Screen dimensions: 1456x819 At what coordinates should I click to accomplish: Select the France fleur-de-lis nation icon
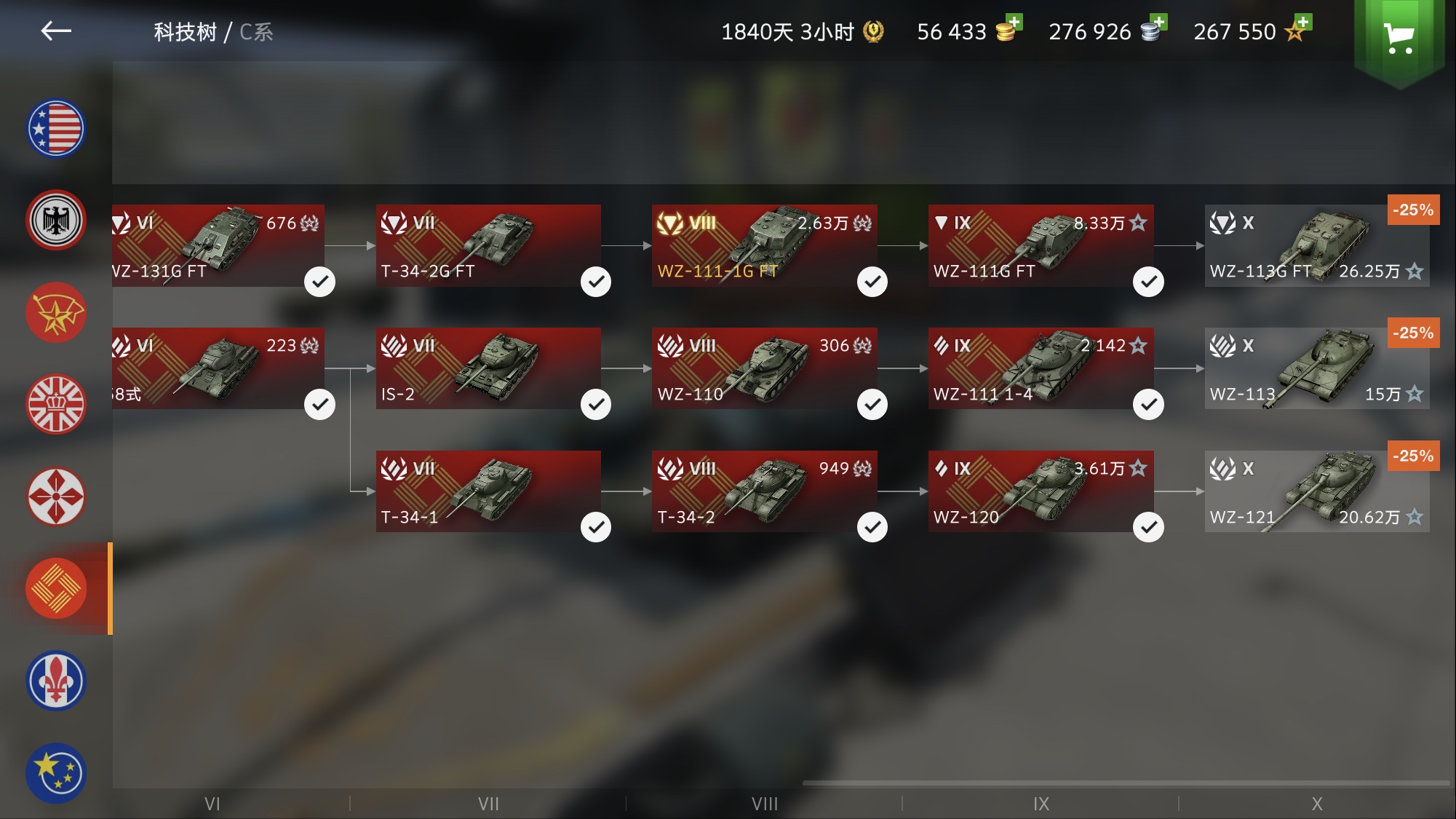tap(56, 681)
